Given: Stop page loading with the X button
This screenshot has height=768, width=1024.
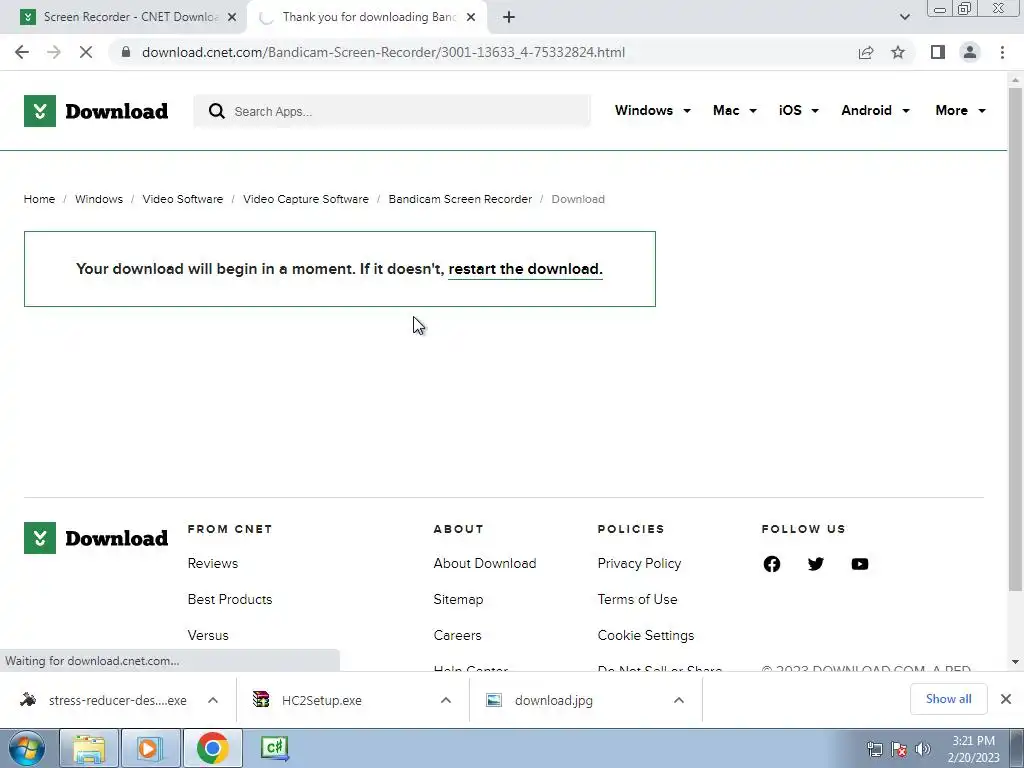Looking at the screenshot, I should coord(86,52).
